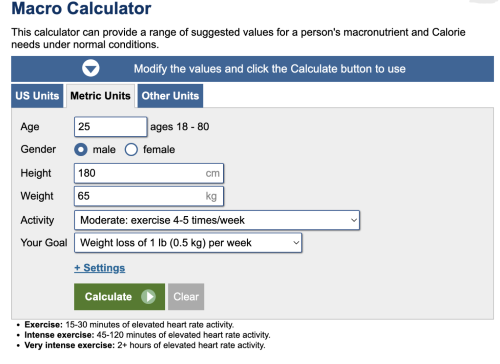The height and width of the screenshot is (364, 500).
Task: Switch to the US Units tab
Action: (x=37, y=96)
